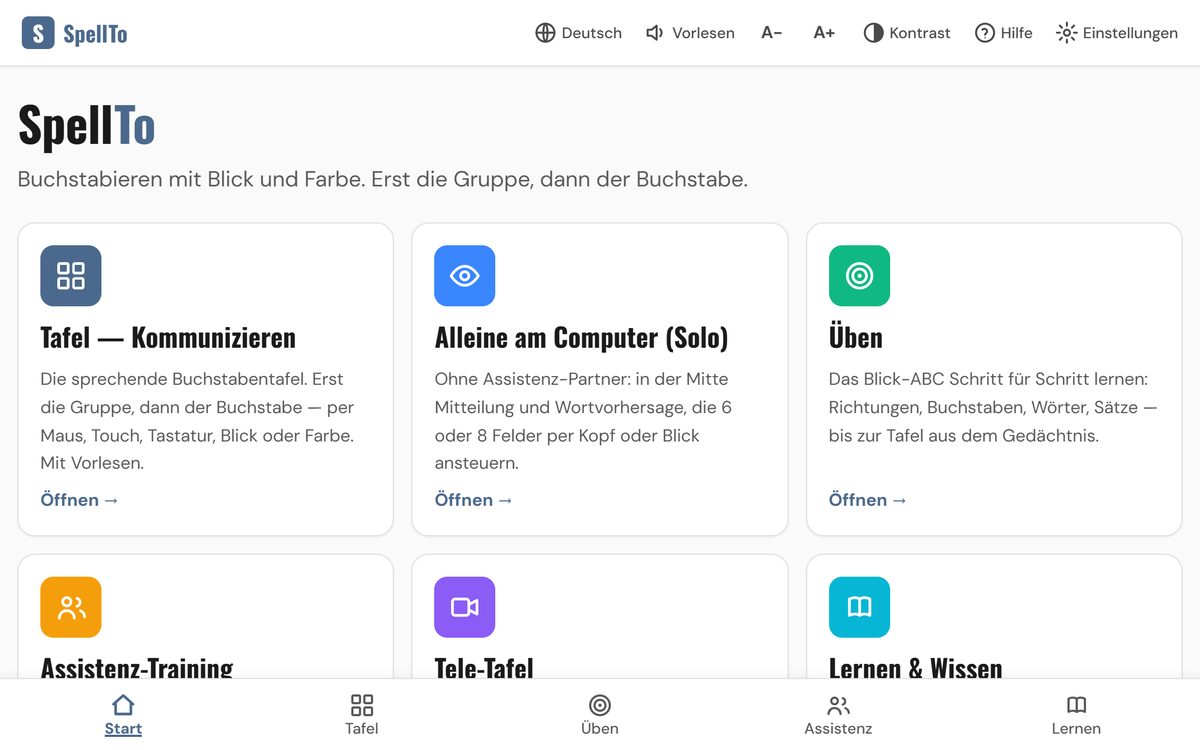Switch to Üben tab in bottom navigation

pos(600,715)
